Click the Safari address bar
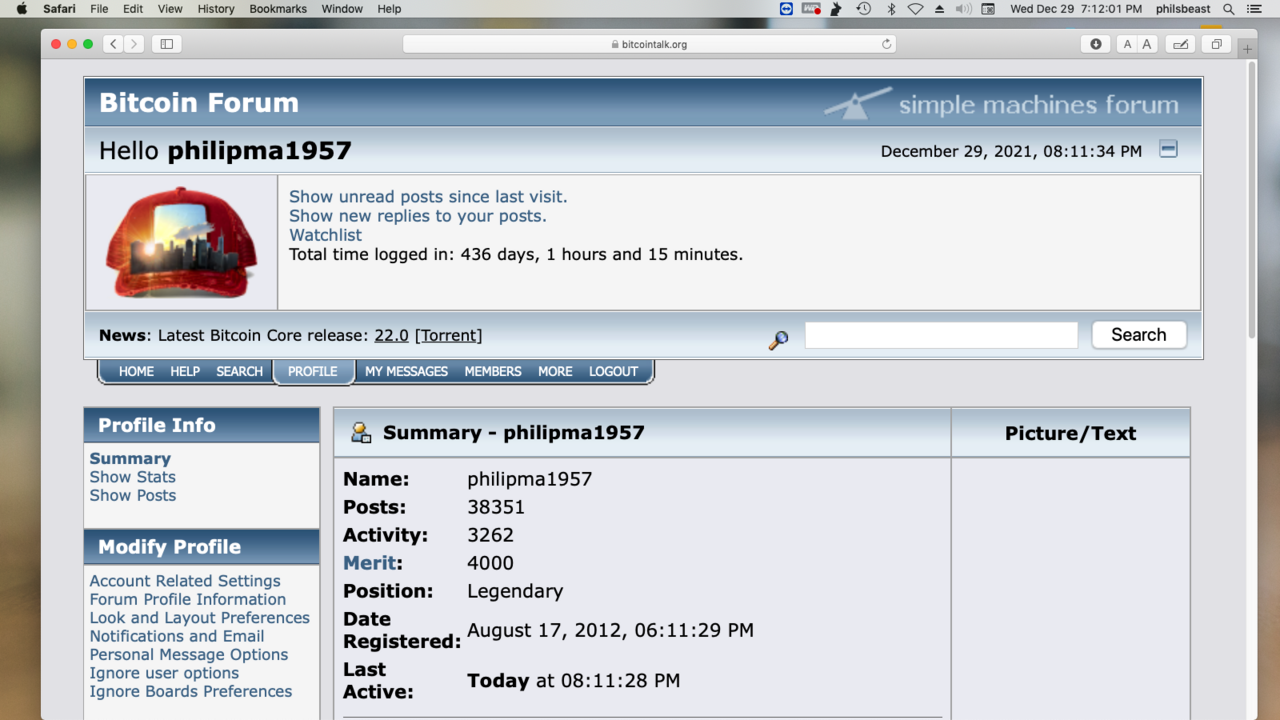 coord(650,44)
